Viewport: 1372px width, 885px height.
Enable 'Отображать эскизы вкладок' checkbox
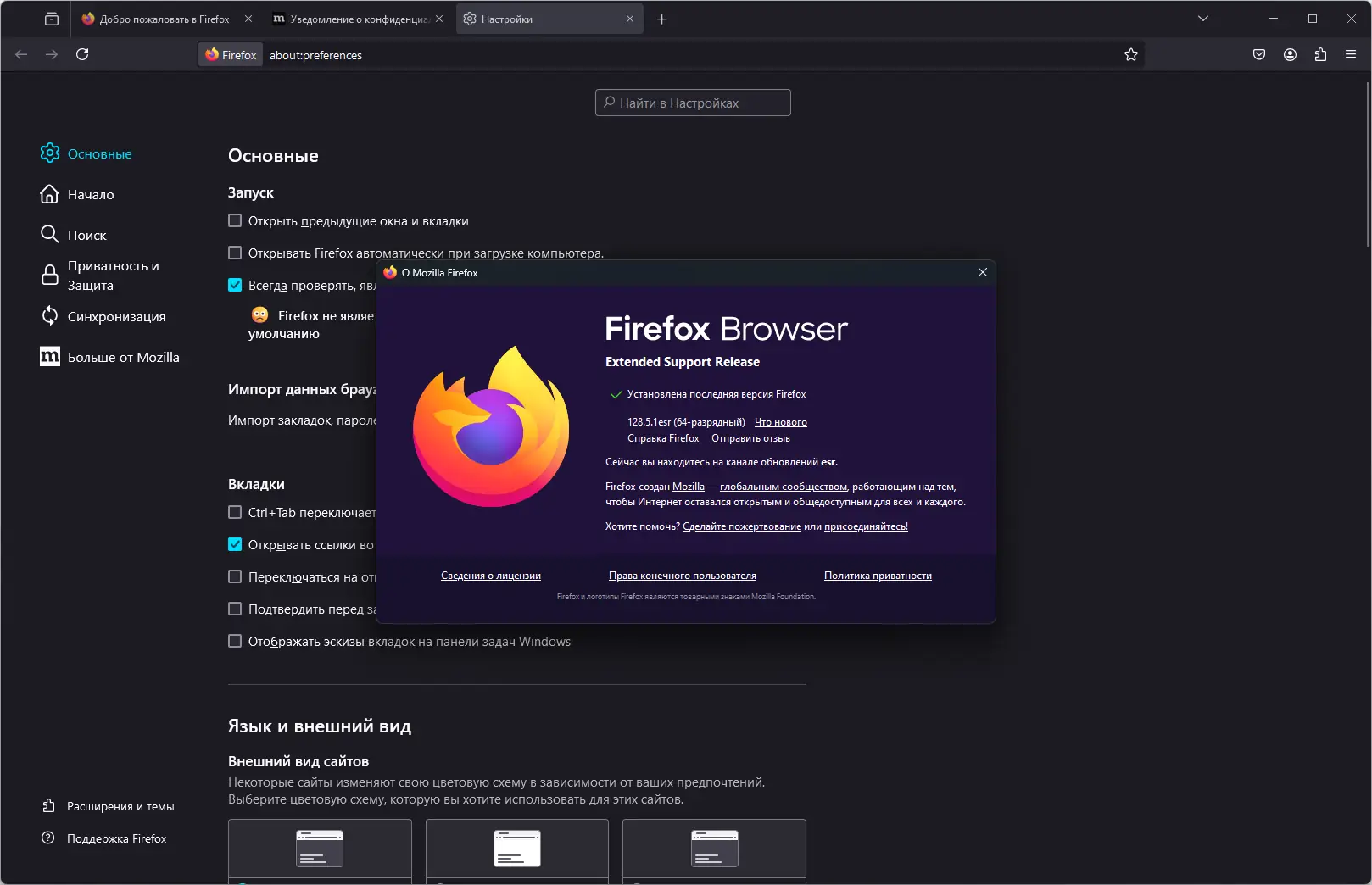tap(235, 641)
